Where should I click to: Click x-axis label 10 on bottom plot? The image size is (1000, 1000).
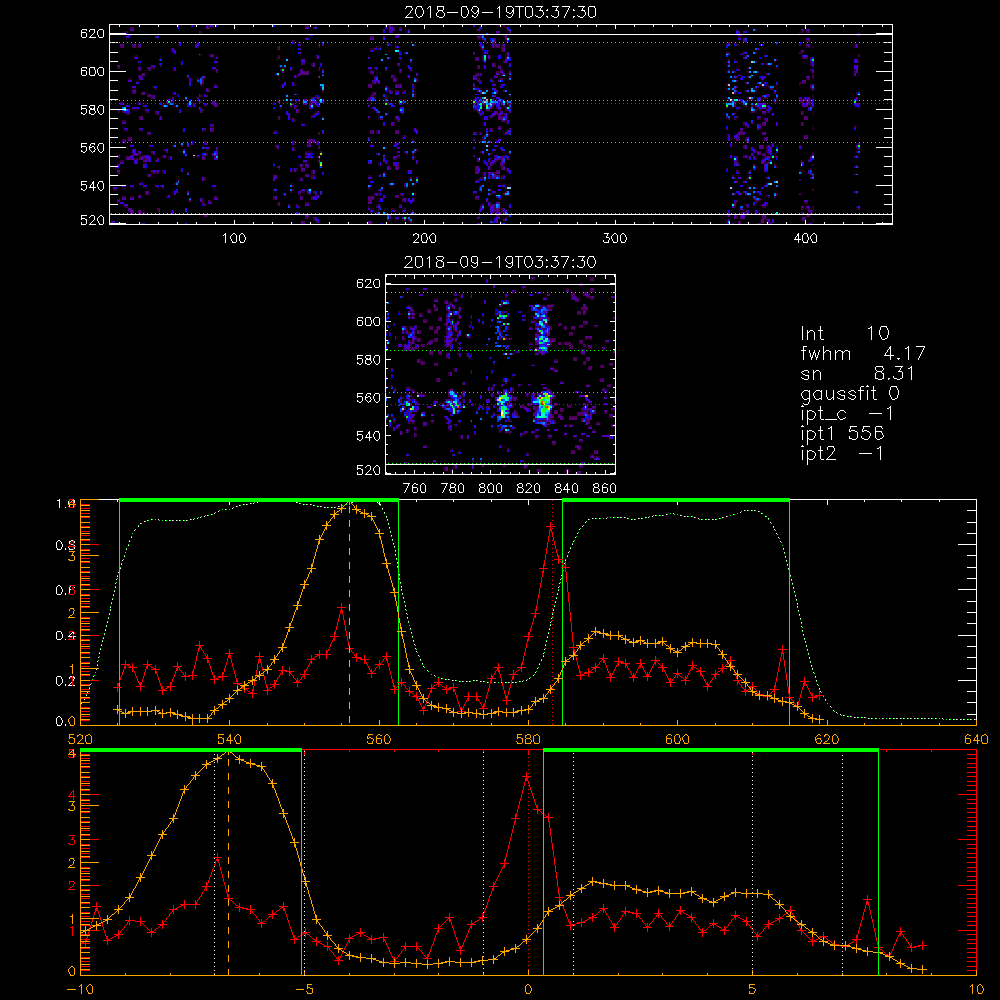pyautogui.click(x=976, y=989)
